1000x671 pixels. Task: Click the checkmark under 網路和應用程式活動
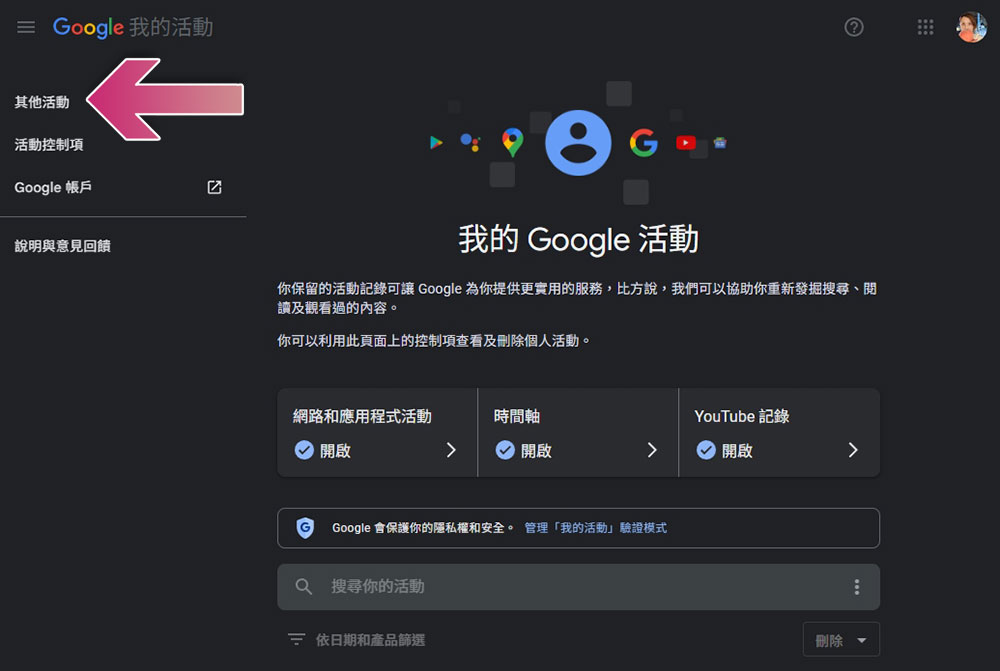click(304, 450)
